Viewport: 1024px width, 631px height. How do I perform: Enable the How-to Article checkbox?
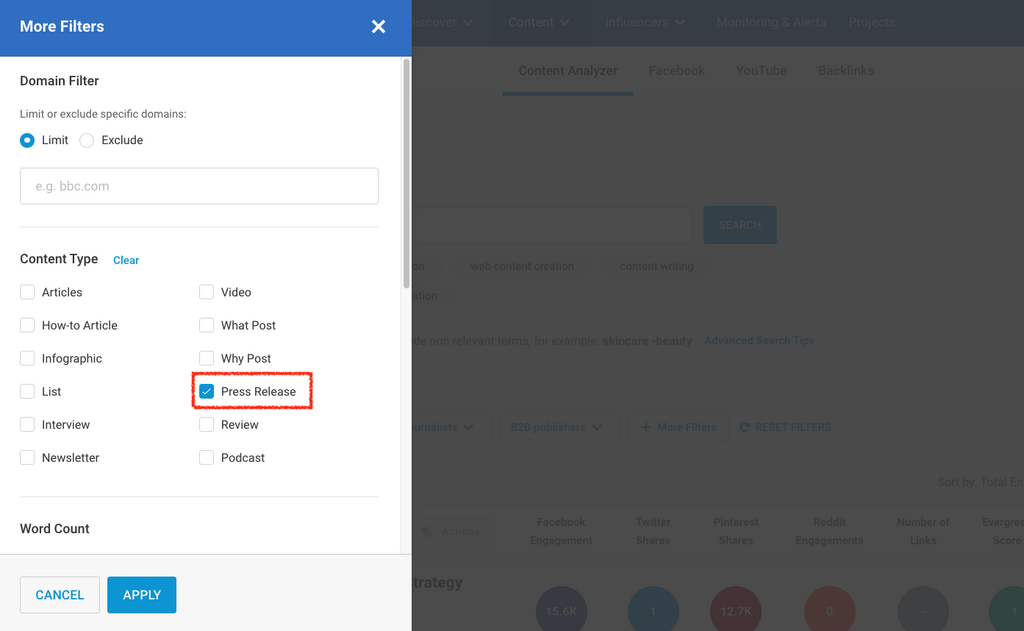28,325
